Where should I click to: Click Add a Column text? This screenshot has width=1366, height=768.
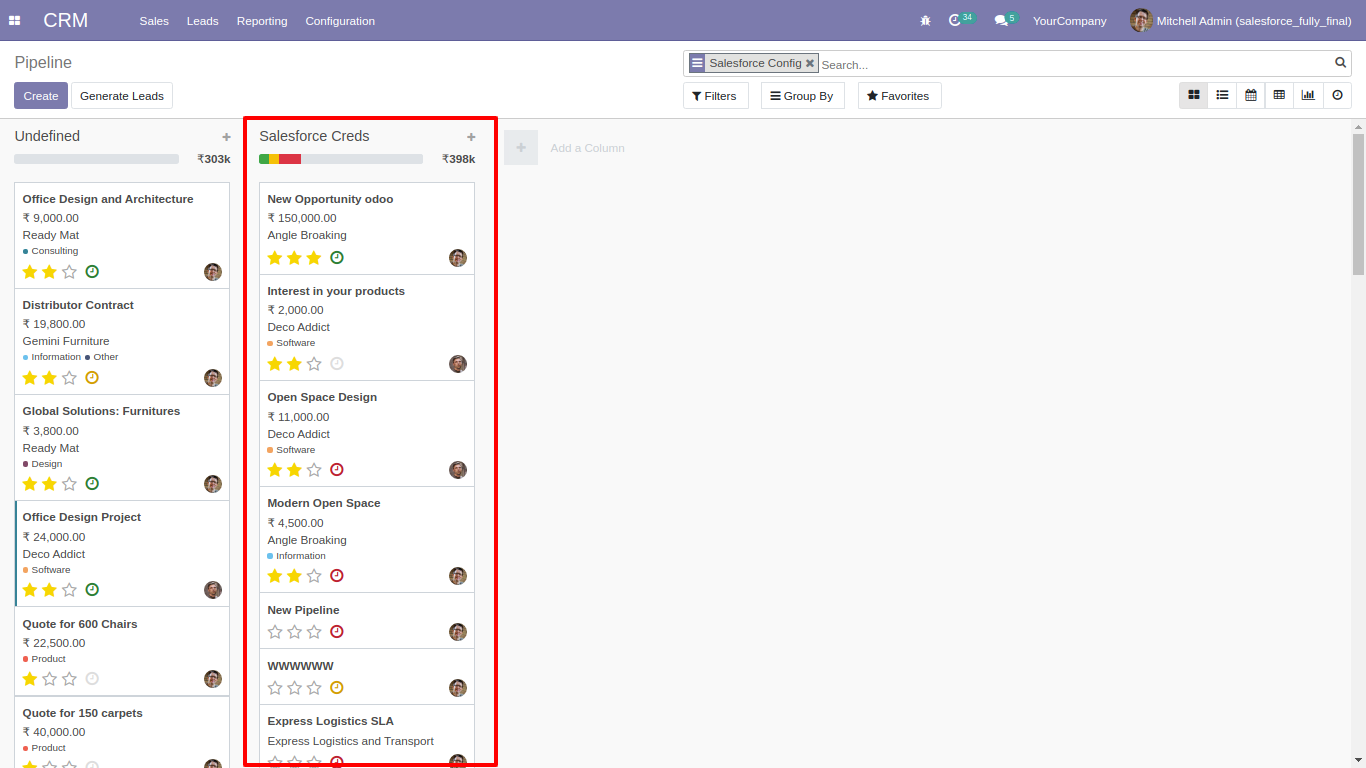(x=587, y=148)
